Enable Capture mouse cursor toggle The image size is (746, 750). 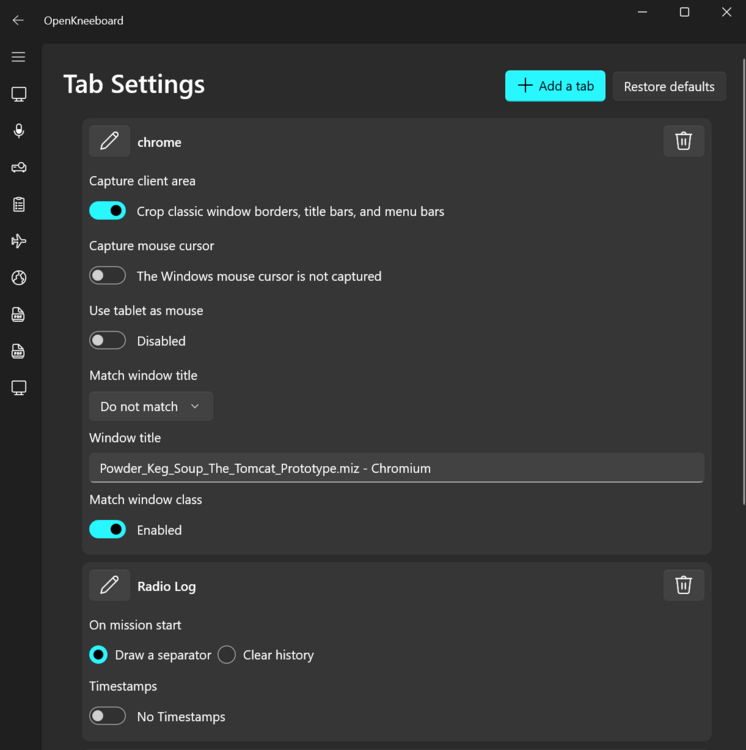coord(108,275)
